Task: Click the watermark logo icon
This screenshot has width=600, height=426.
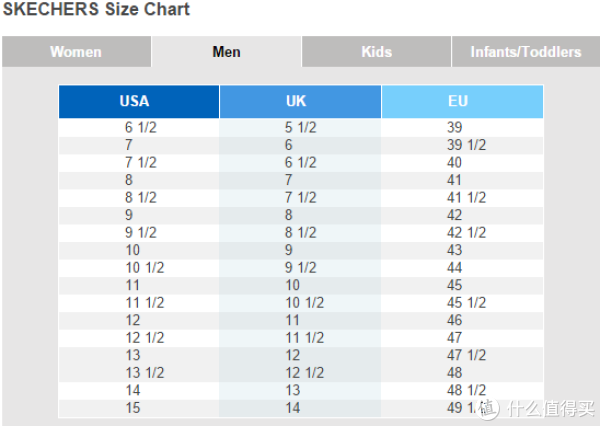Action: tap(489, 408)
